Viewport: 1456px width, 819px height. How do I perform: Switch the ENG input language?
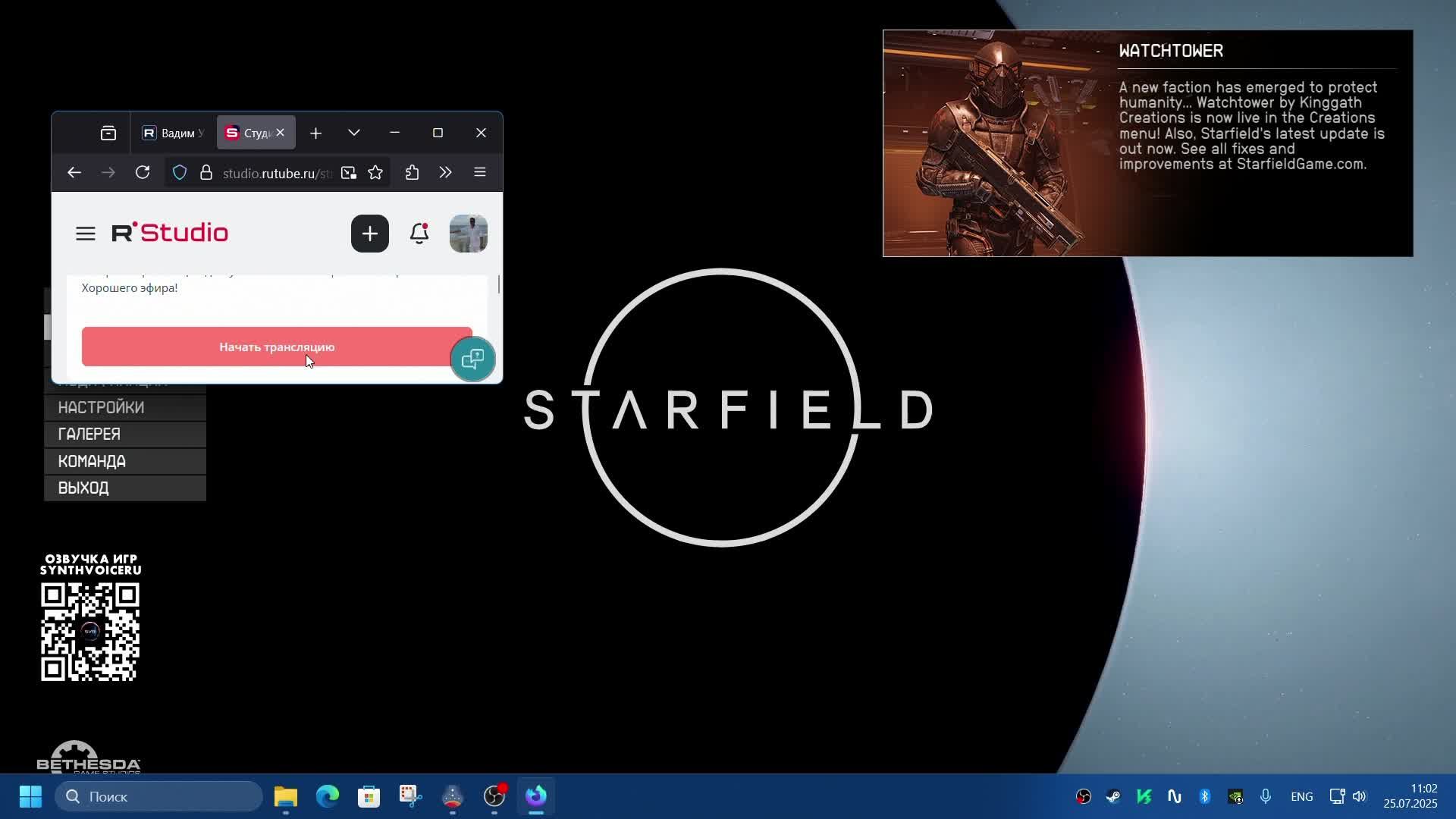[1302, 796]
